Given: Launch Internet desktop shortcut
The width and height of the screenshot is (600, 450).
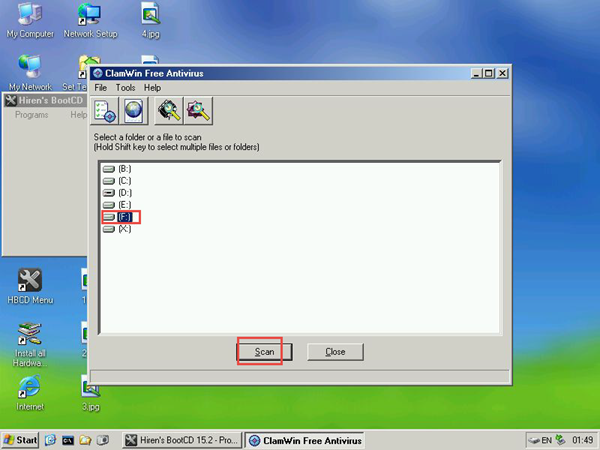Looking at the screenshot, I should (x=30, y=393).
